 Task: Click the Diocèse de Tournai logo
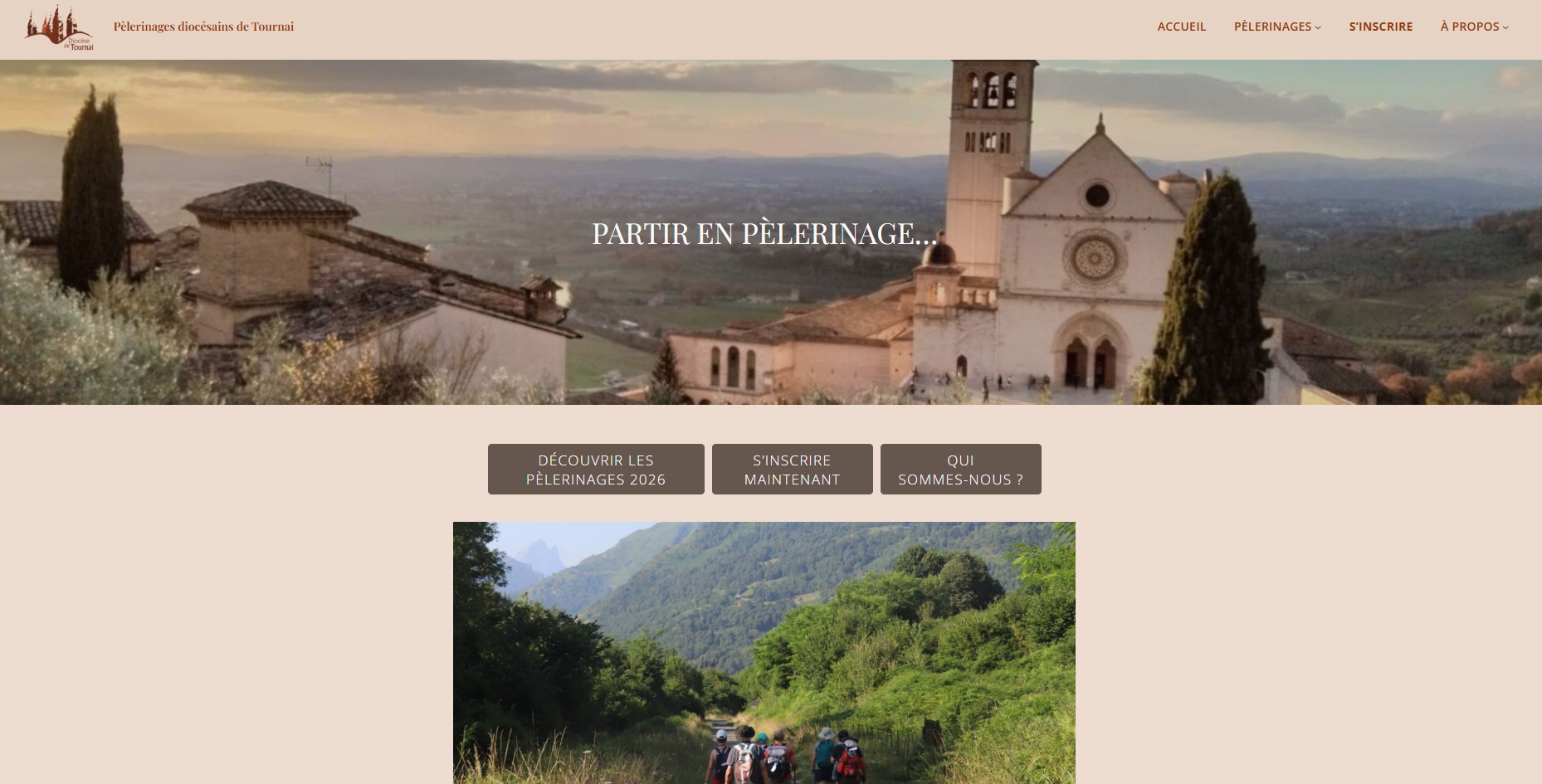pyautogui.click(x=60, y=27)
